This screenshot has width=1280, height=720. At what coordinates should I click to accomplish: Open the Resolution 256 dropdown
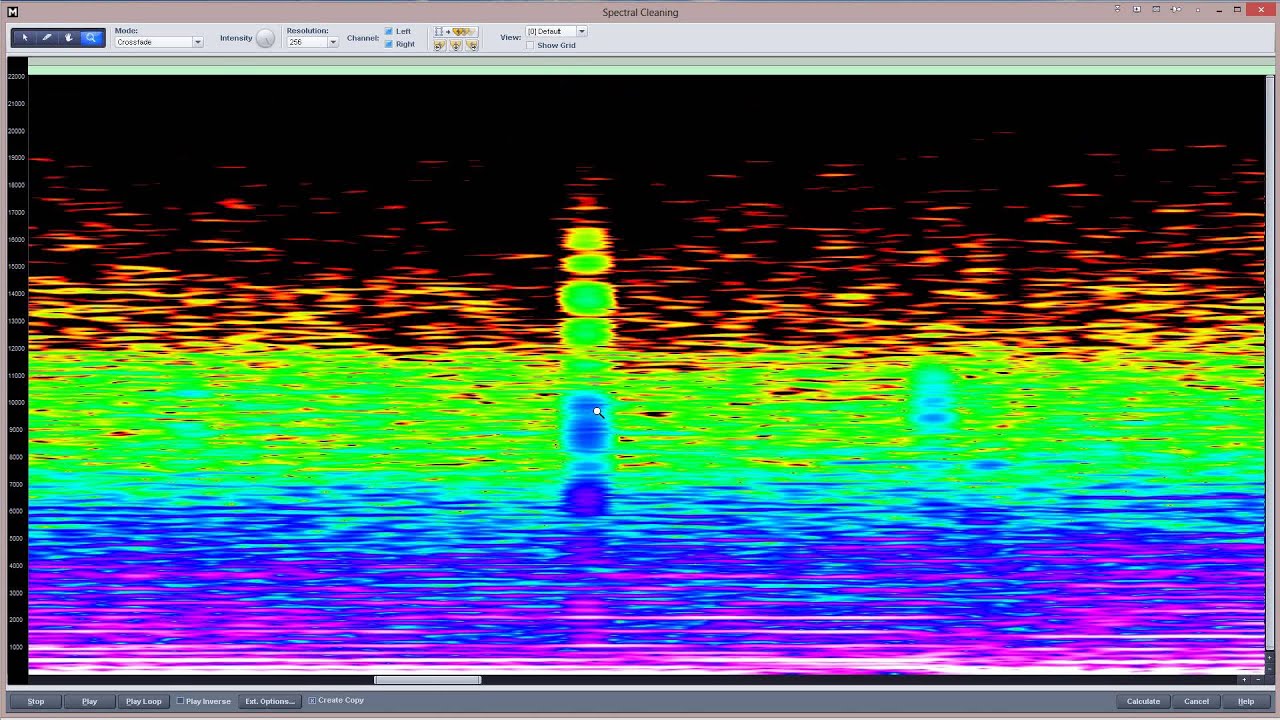[312, 42]
